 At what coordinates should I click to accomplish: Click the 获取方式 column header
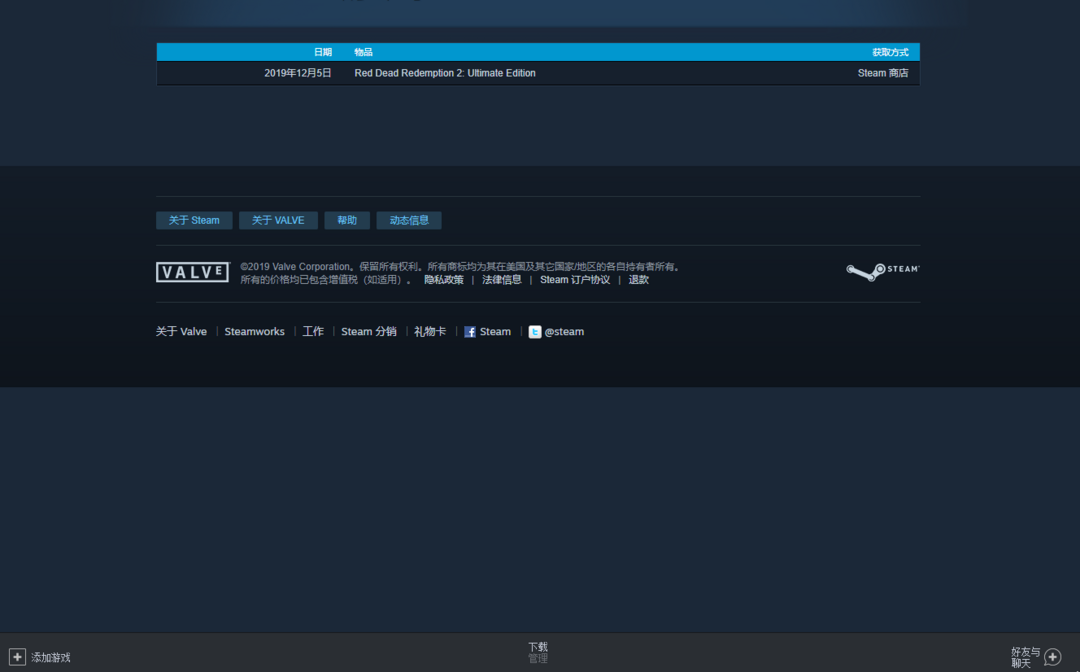890,52
